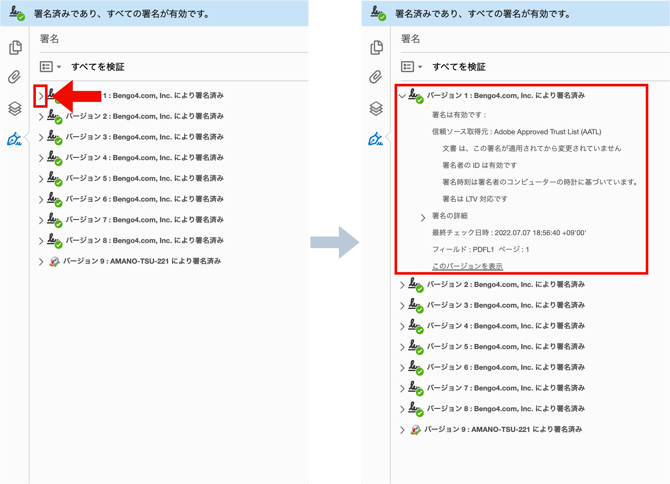670x484 pixels.
Task: Click バージョン 9 timestamp icon in right panel
Action: pyautogui.click(x=415, y=430)
